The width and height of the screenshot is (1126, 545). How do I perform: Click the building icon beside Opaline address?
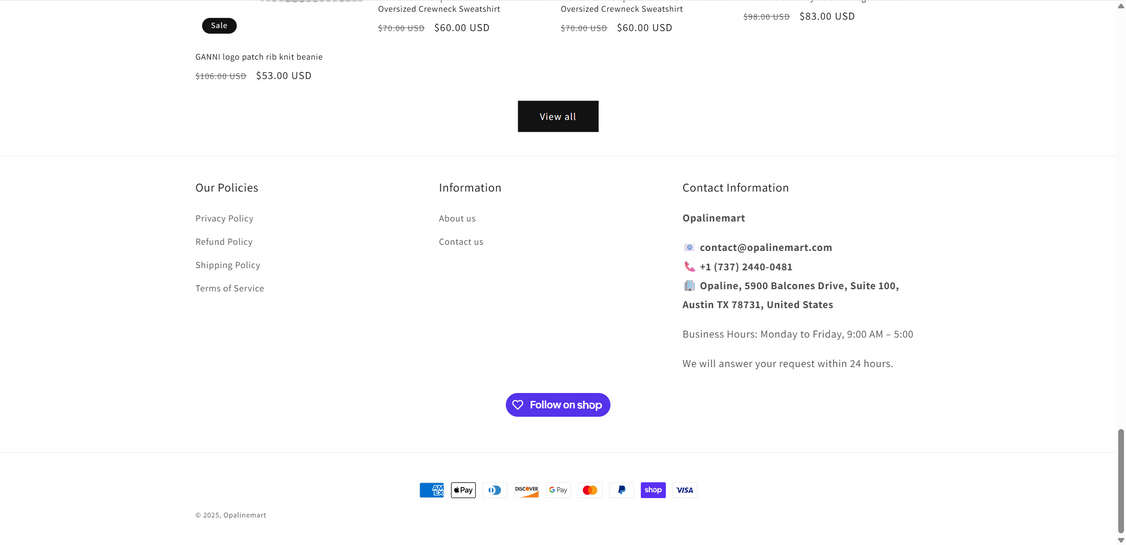click(689, 286)
